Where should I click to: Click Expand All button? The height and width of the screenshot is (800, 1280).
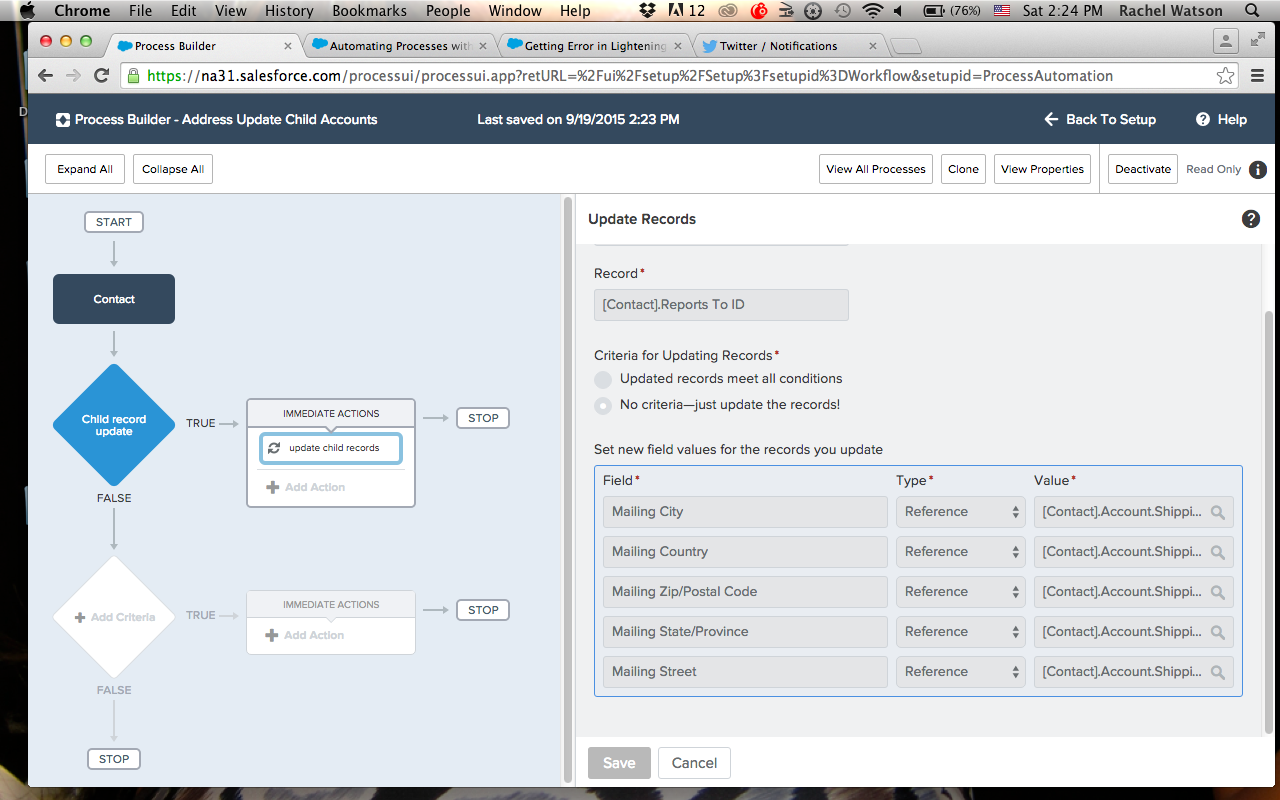(x=85, y=170)
